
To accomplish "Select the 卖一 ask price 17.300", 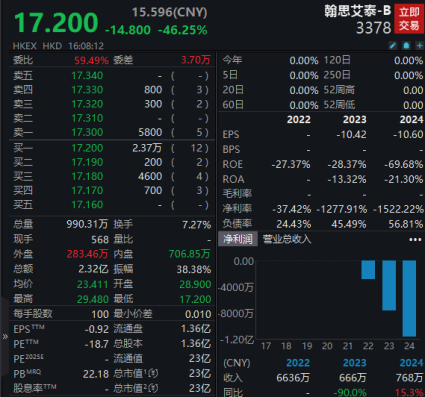I will click(87, 132).
